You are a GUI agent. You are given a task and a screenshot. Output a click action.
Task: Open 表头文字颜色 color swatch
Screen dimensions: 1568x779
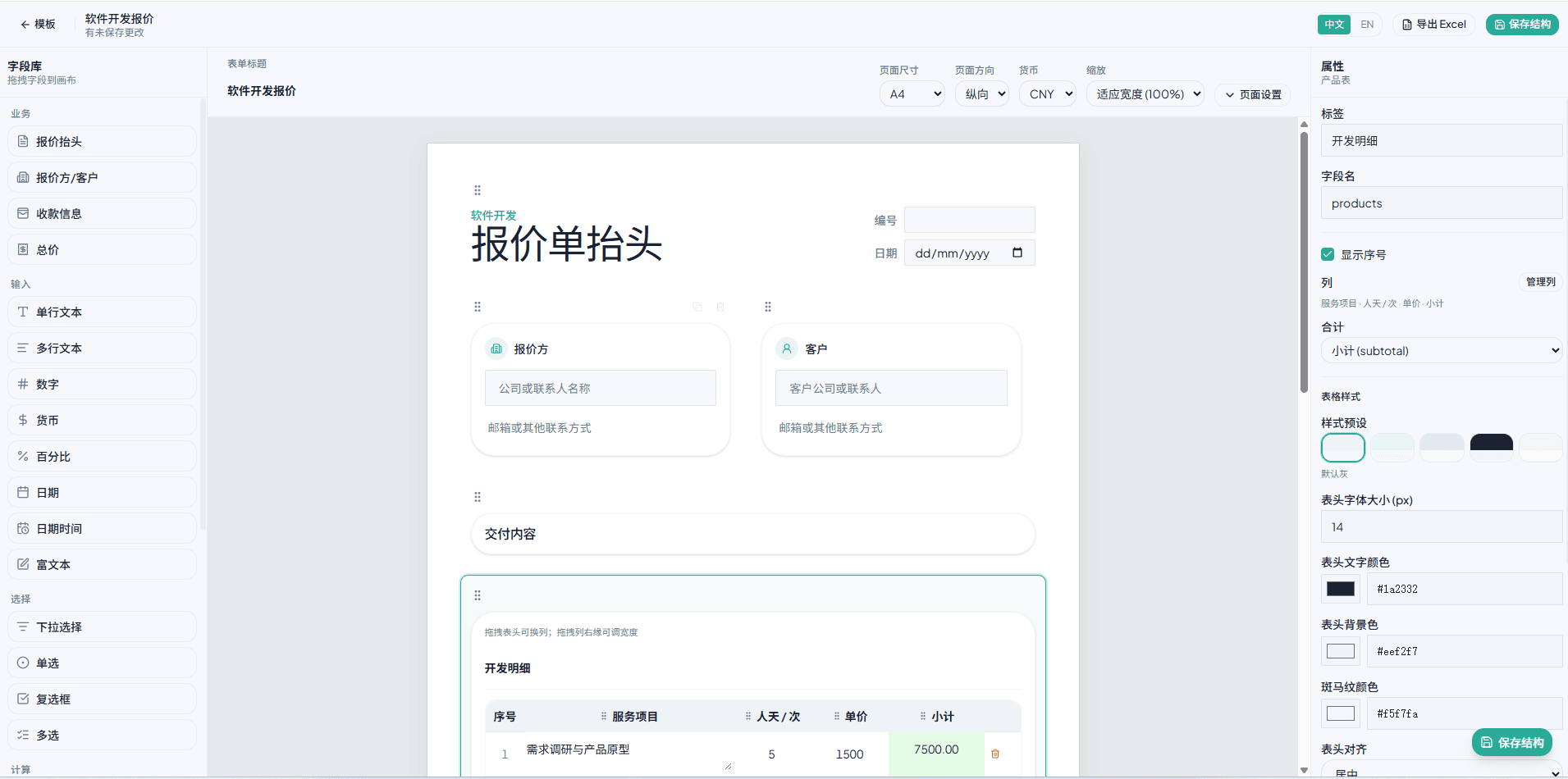(x=1341, y=589)
